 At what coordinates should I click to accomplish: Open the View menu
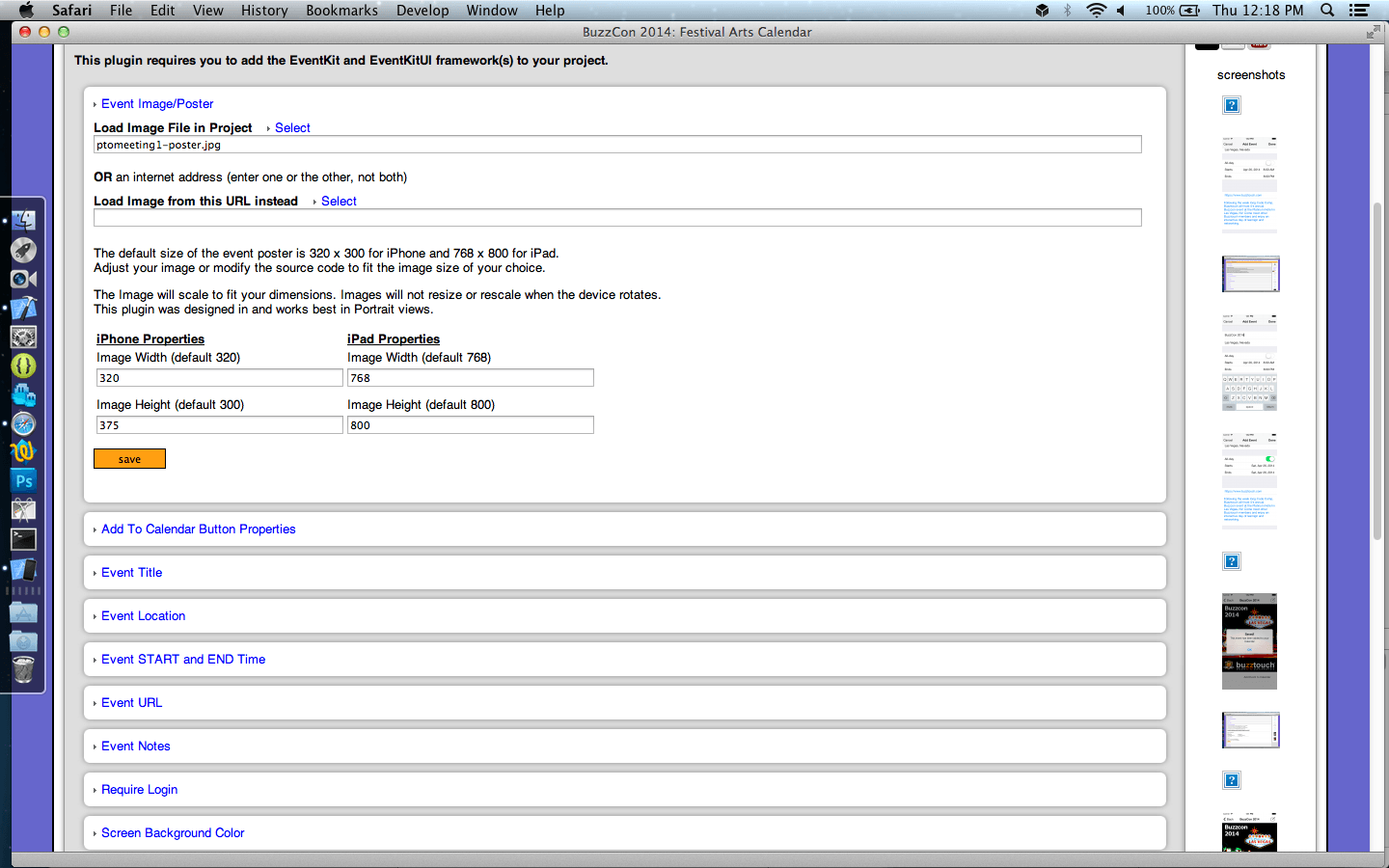pyautogui.click(x=207, y=11)
